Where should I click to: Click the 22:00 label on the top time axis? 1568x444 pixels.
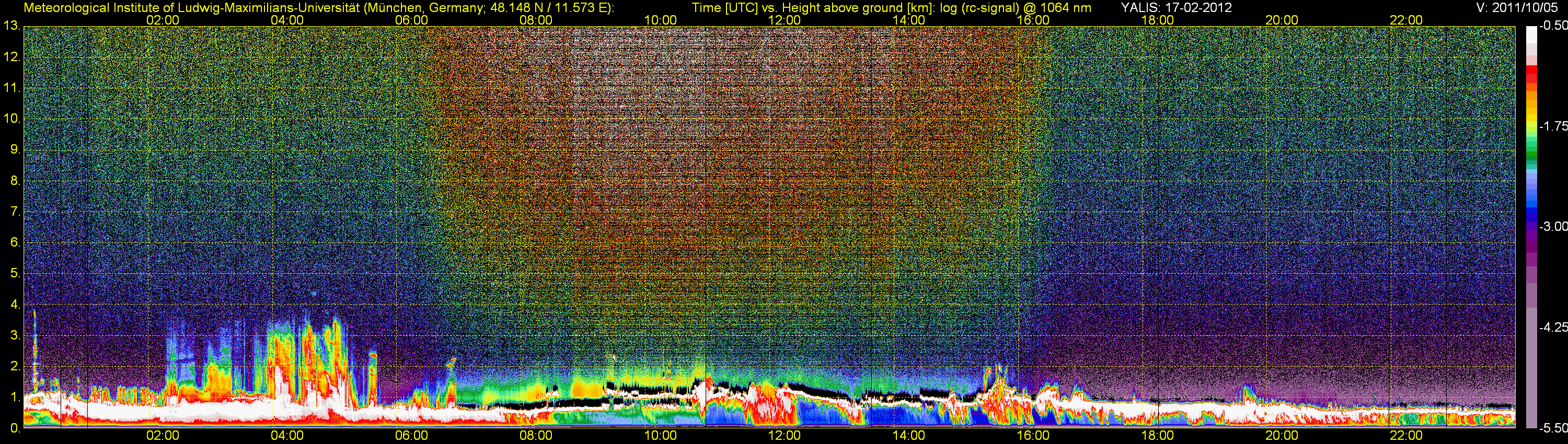pos(1406,20)
